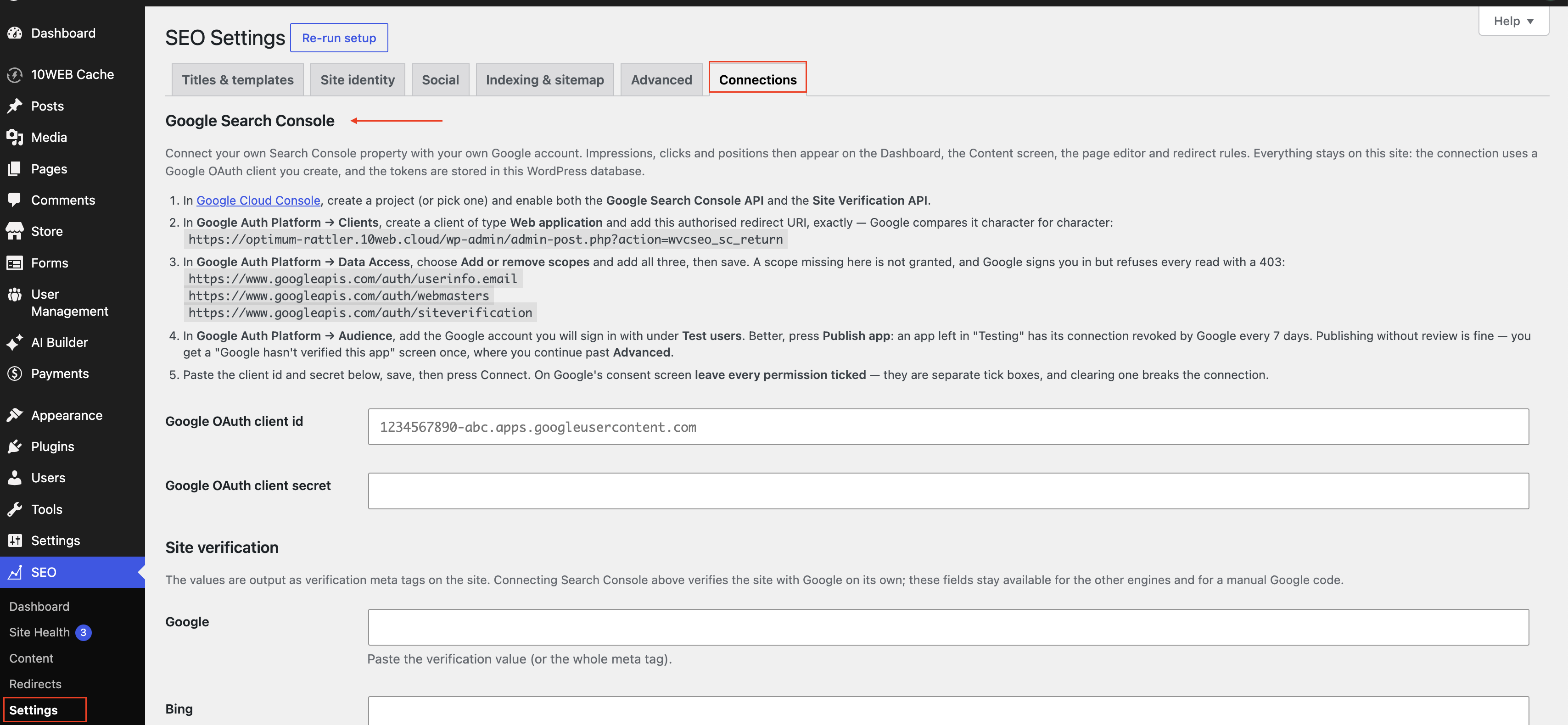Click the Google Search Console heading
This screenshot has width=1568, height=725.
pos(250,121)
